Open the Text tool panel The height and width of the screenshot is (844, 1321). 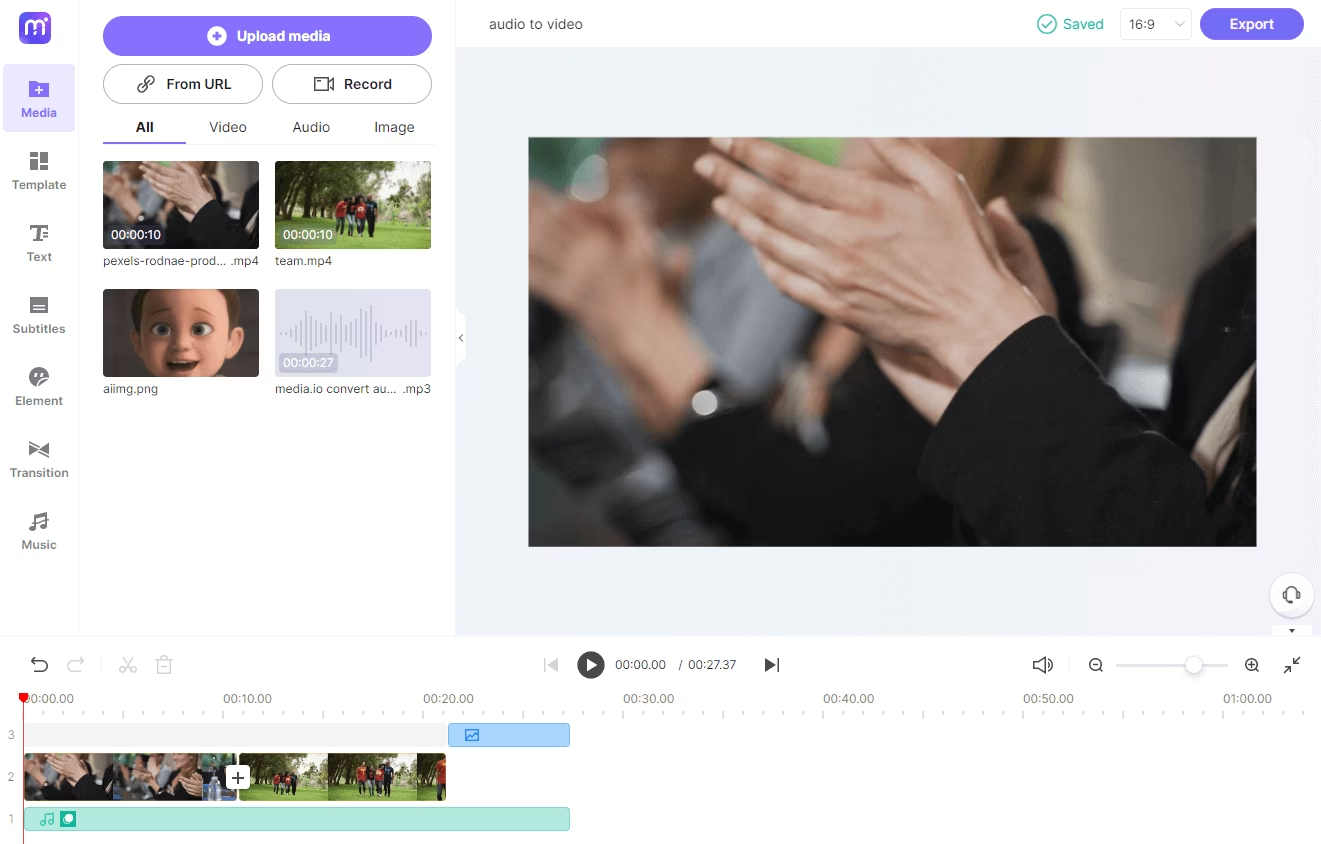tap(39, 243)
